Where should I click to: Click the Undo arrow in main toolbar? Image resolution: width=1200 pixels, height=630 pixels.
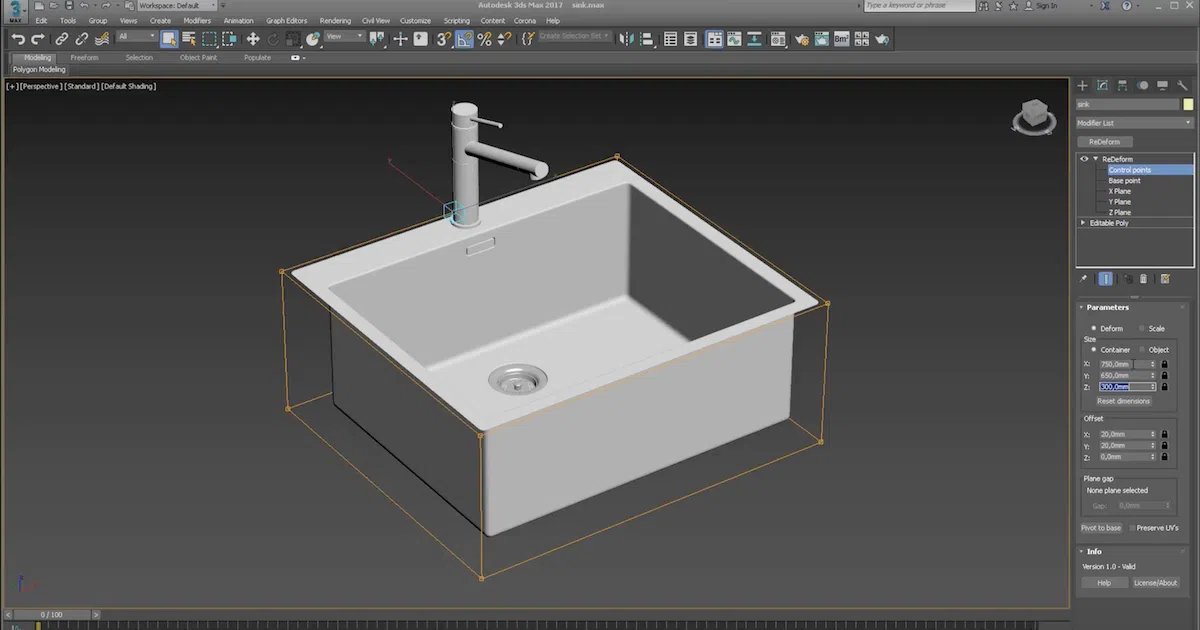18,39
